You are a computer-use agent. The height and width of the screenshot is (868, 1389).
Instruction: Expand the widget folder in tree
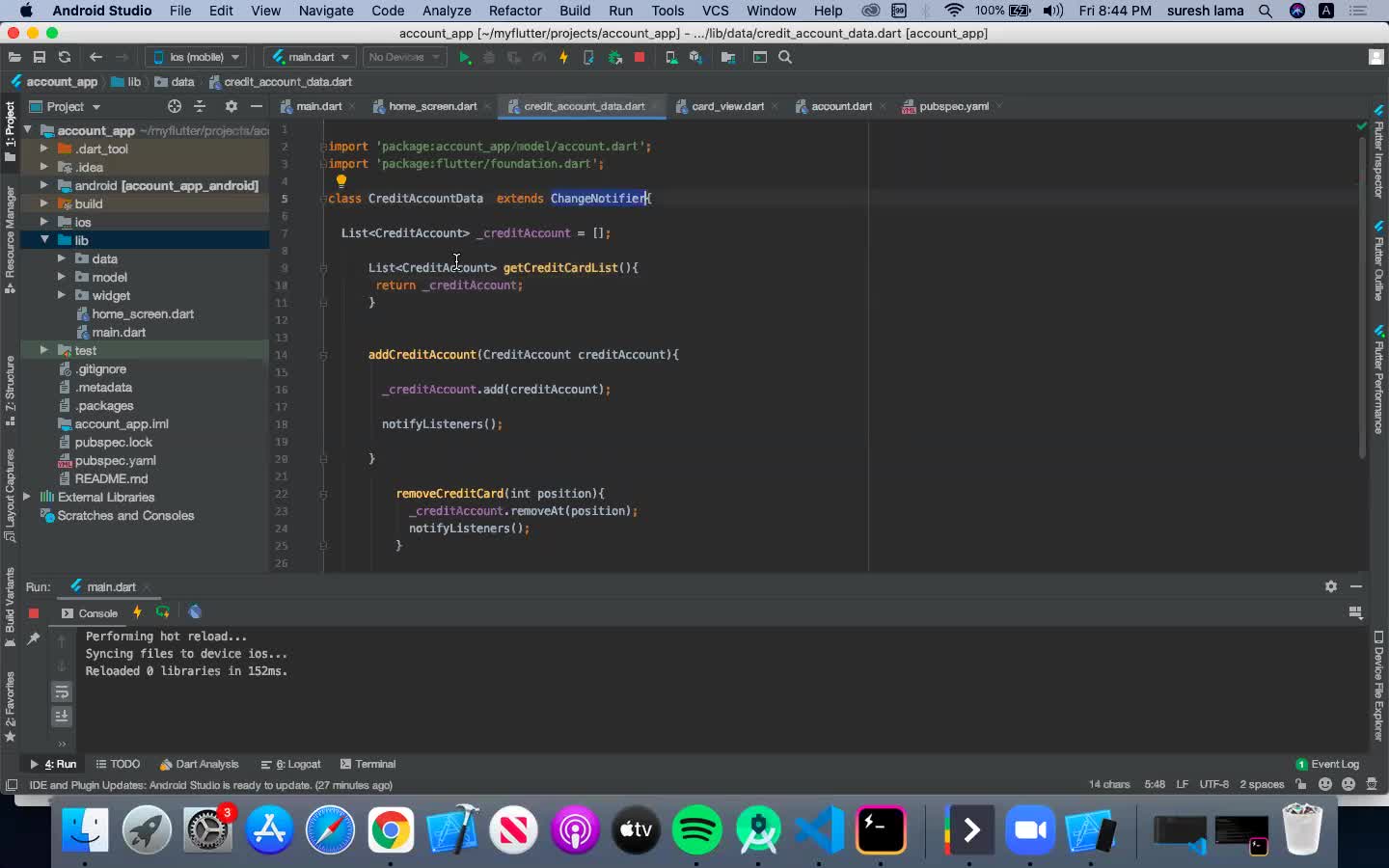[x=62, y=295]
